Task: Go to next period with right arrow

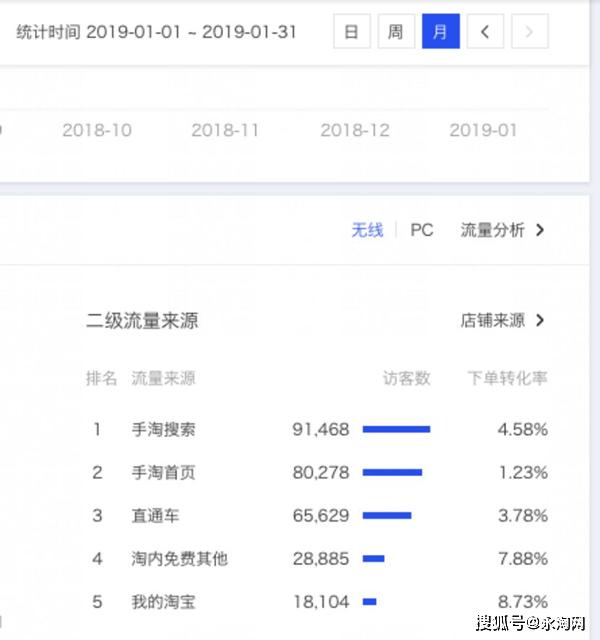Action: [x=529, y=32]
